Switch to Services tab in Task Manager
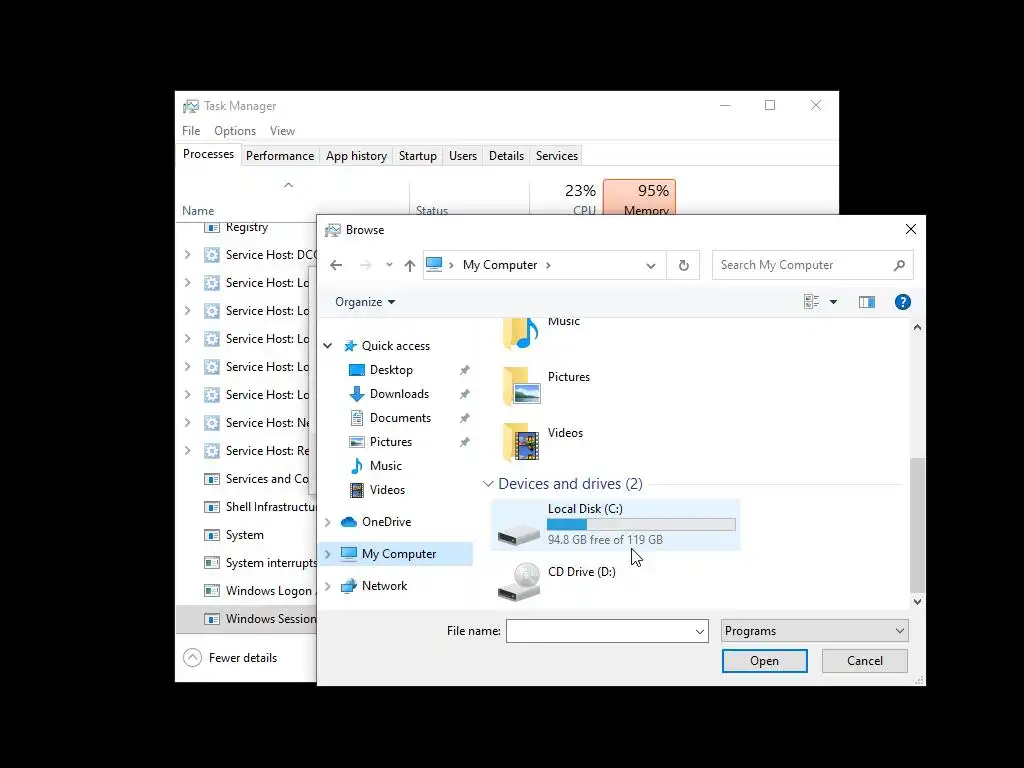 coord(556,155)
